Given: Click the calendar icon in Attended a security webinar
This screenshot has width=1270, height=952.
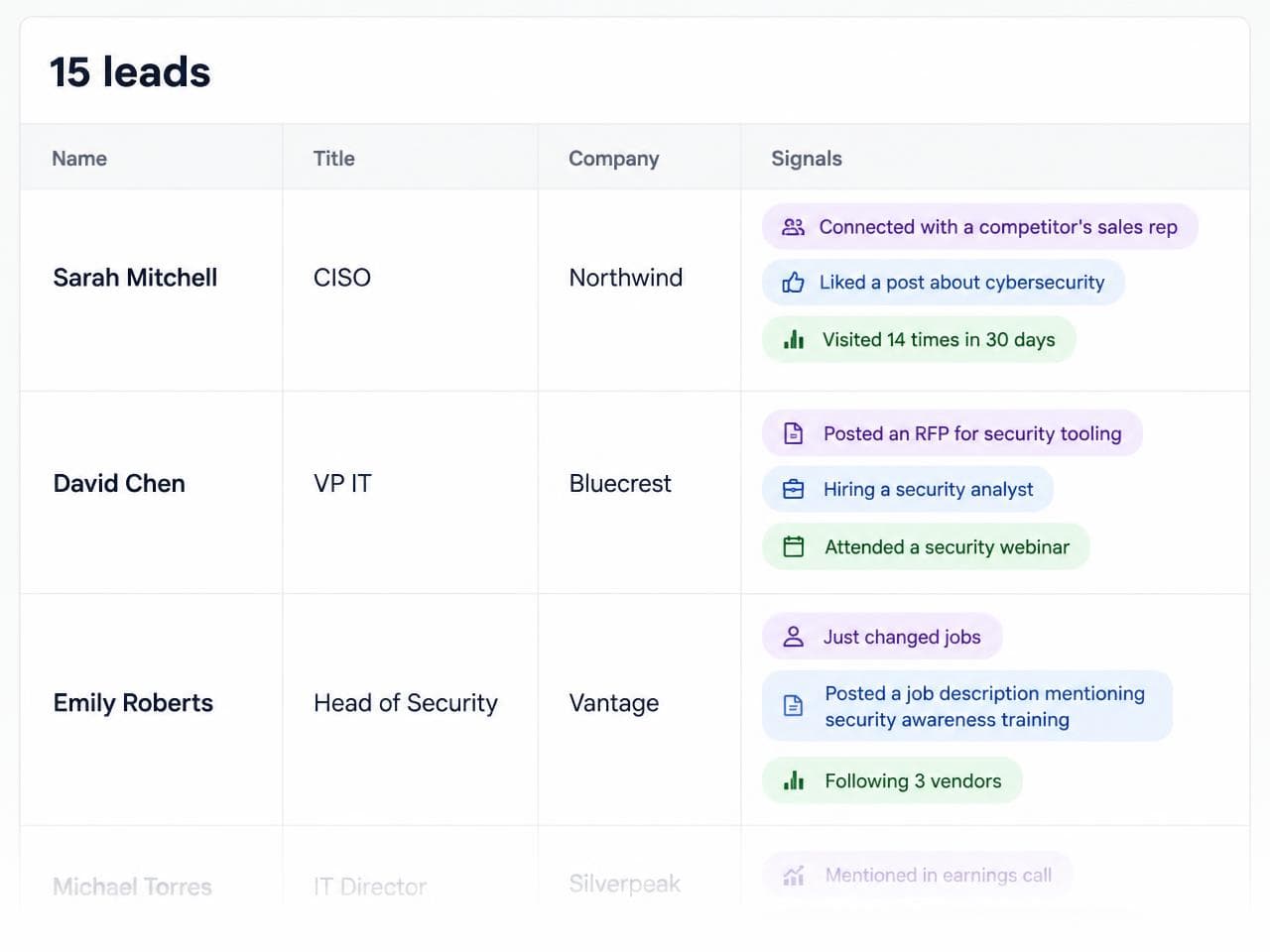Looking at the screenshot, I should coord(794,546).
